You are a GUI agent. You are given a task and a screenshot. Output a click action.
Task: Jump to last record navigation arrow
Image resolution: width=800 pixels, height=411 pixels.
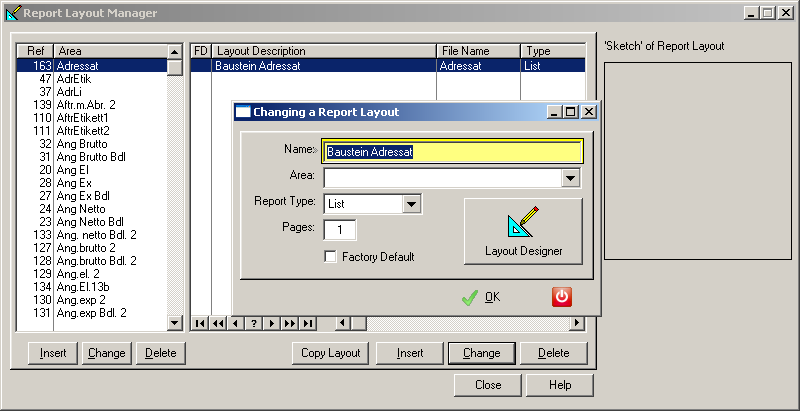click(307, 323)
